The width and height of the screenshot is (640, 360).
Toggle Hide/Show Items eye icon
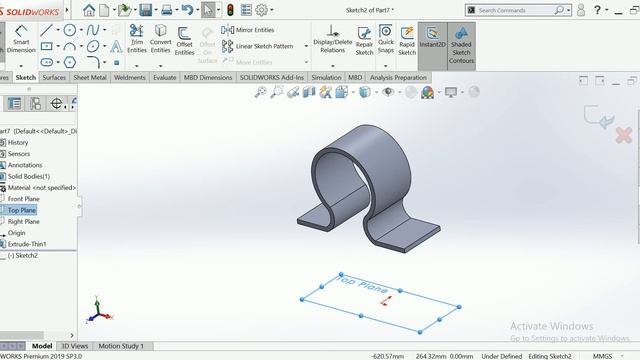click(x=388, y=92)
